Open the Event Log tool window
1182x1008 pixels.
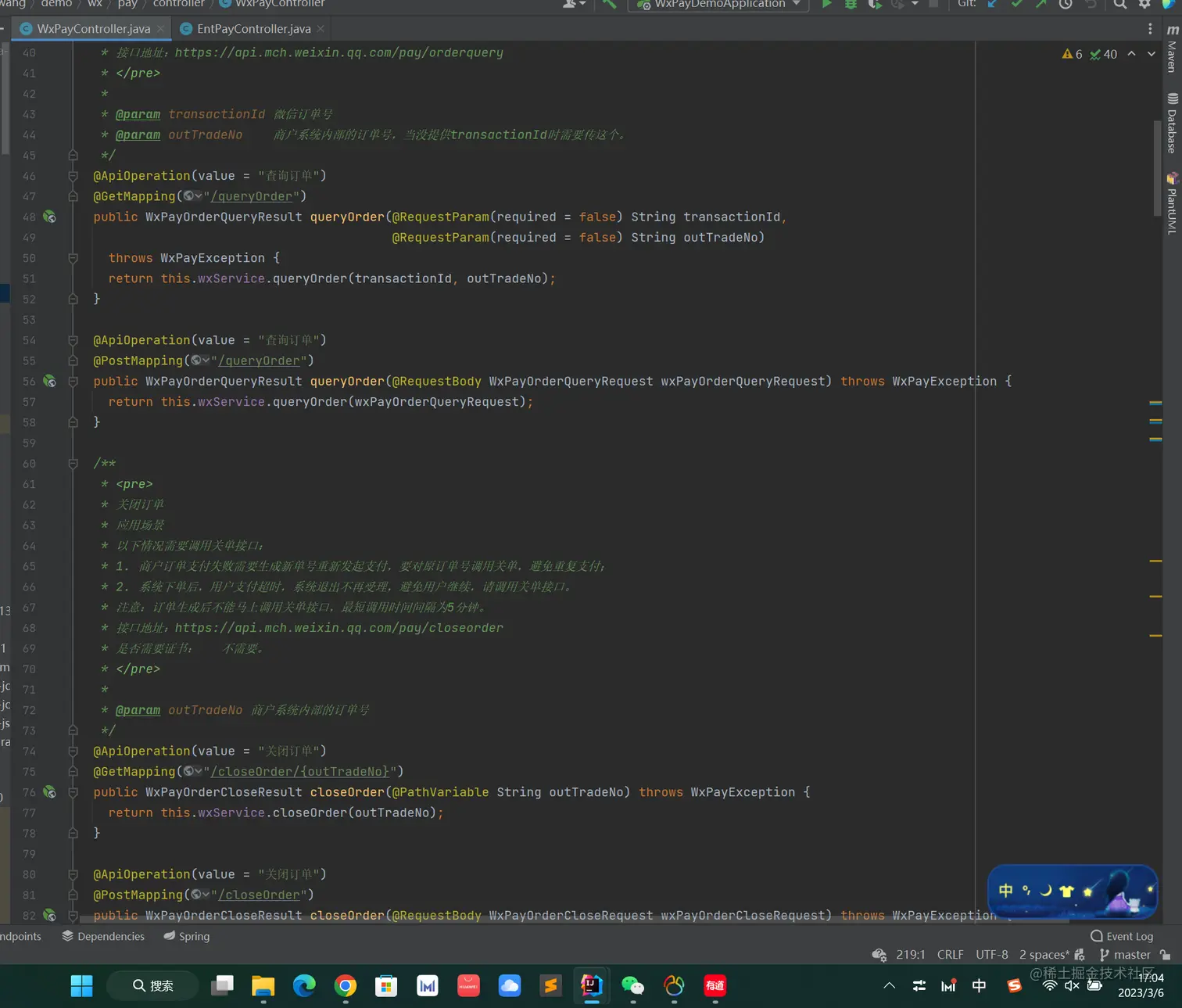point(1122,936)
